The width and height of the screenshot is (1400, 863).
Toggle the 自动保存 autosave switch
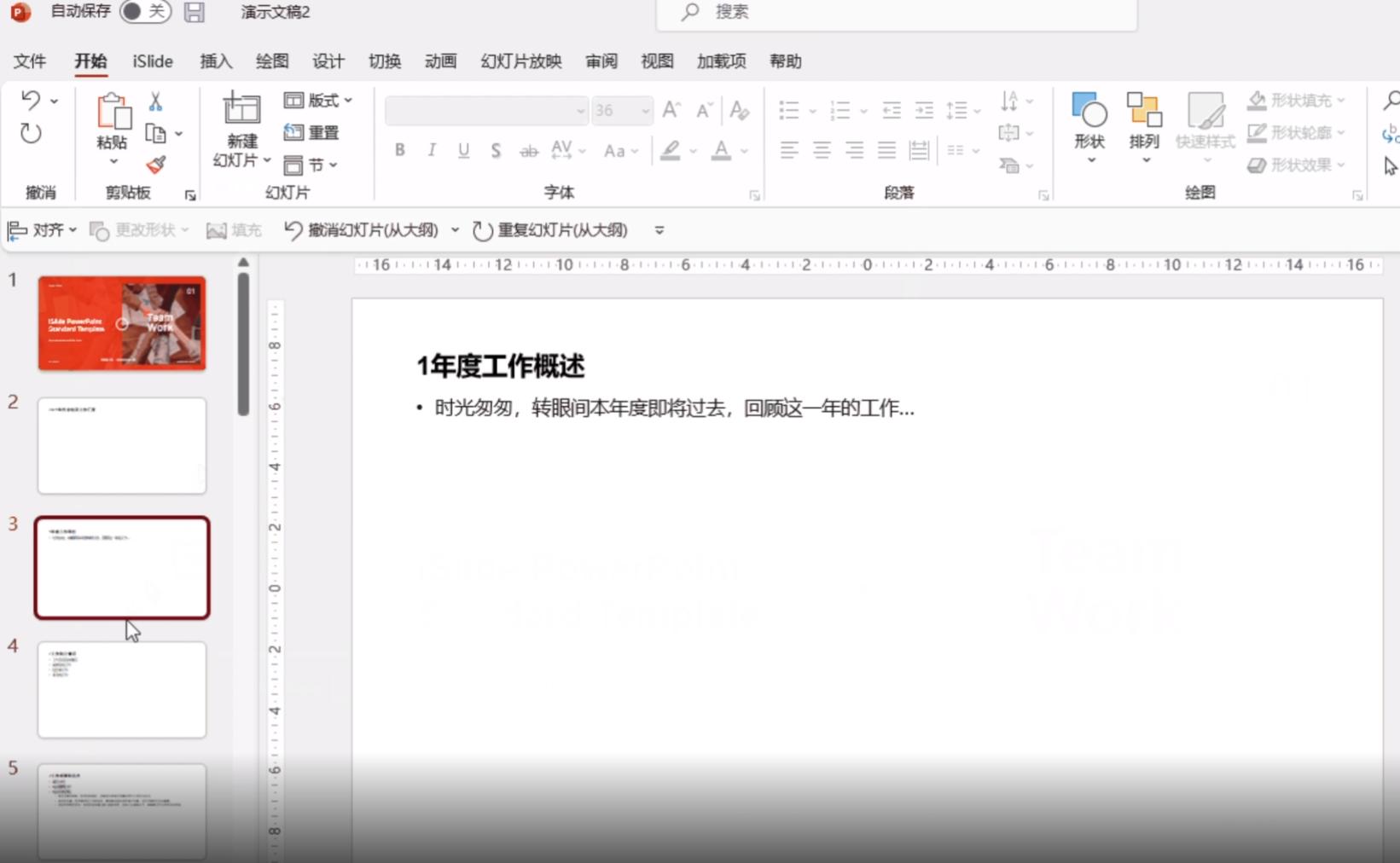click(143, 12)
